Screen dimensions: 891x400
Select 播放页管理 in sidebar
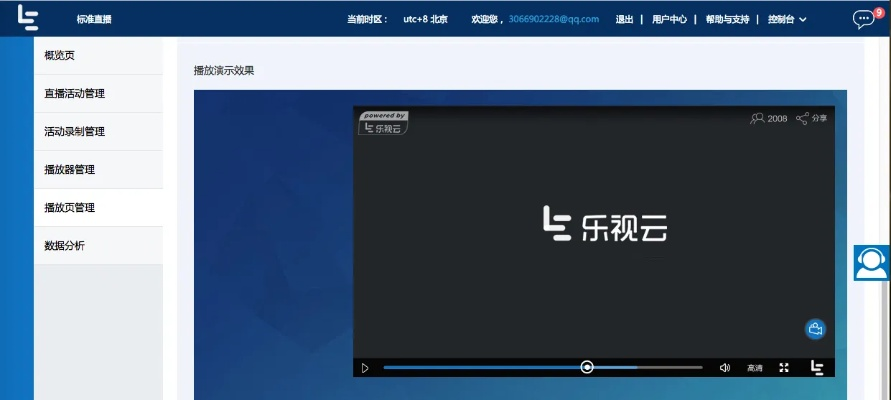(98, 208)
